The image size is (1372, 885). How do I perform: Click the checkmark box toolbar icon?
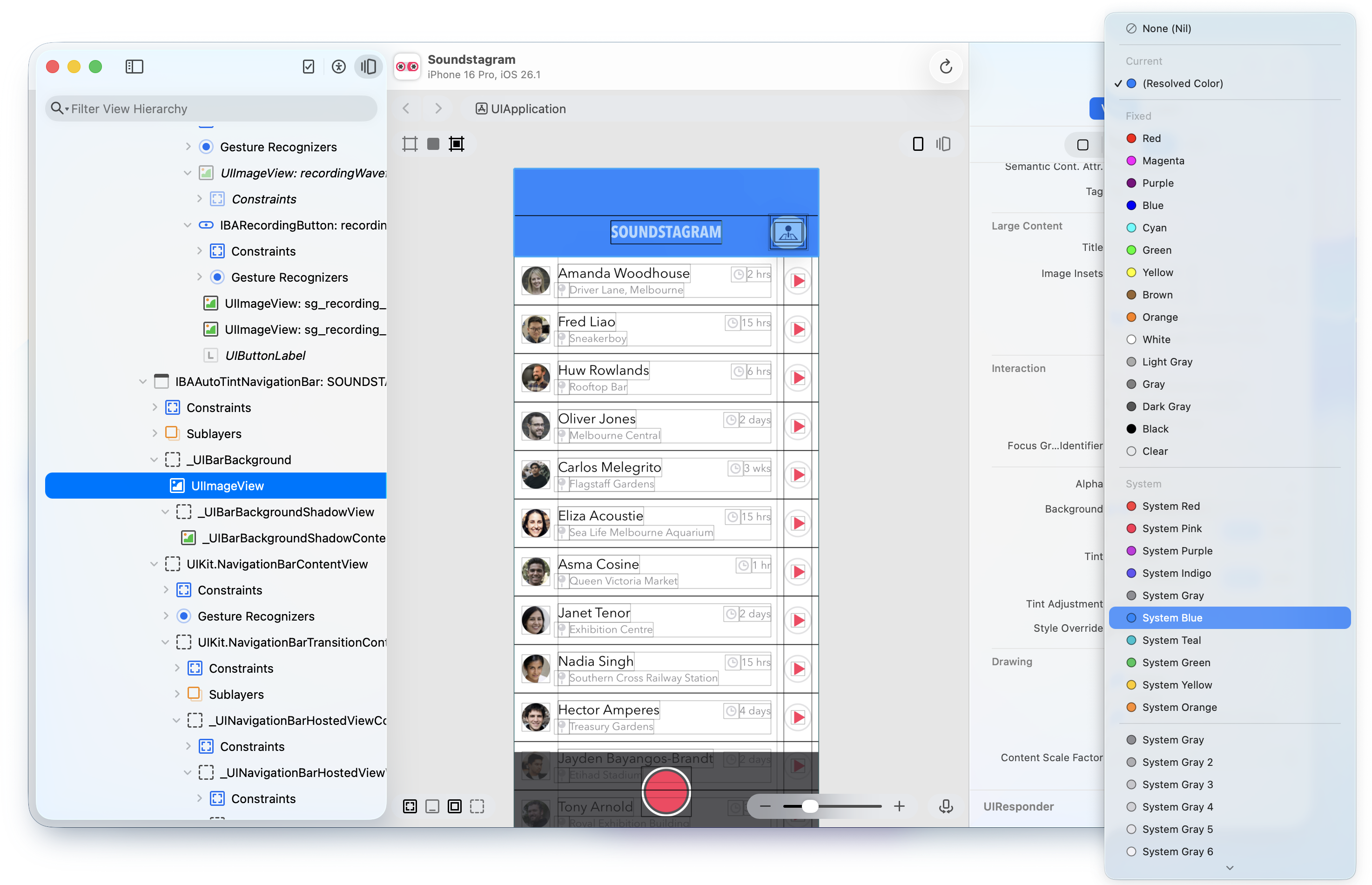(309, 67)
